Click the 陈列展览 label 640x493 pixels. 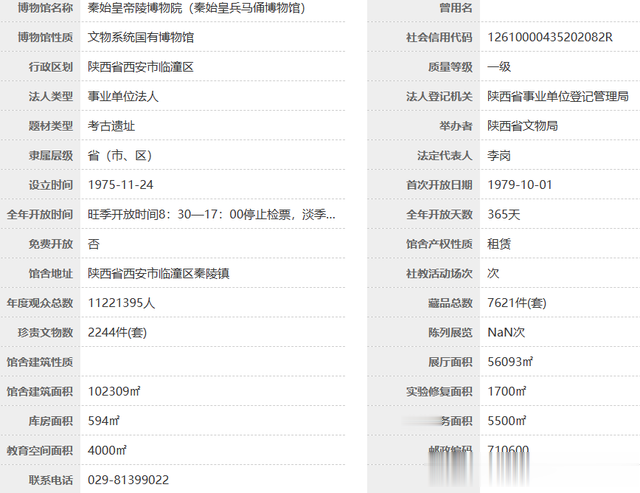(450, 333)
